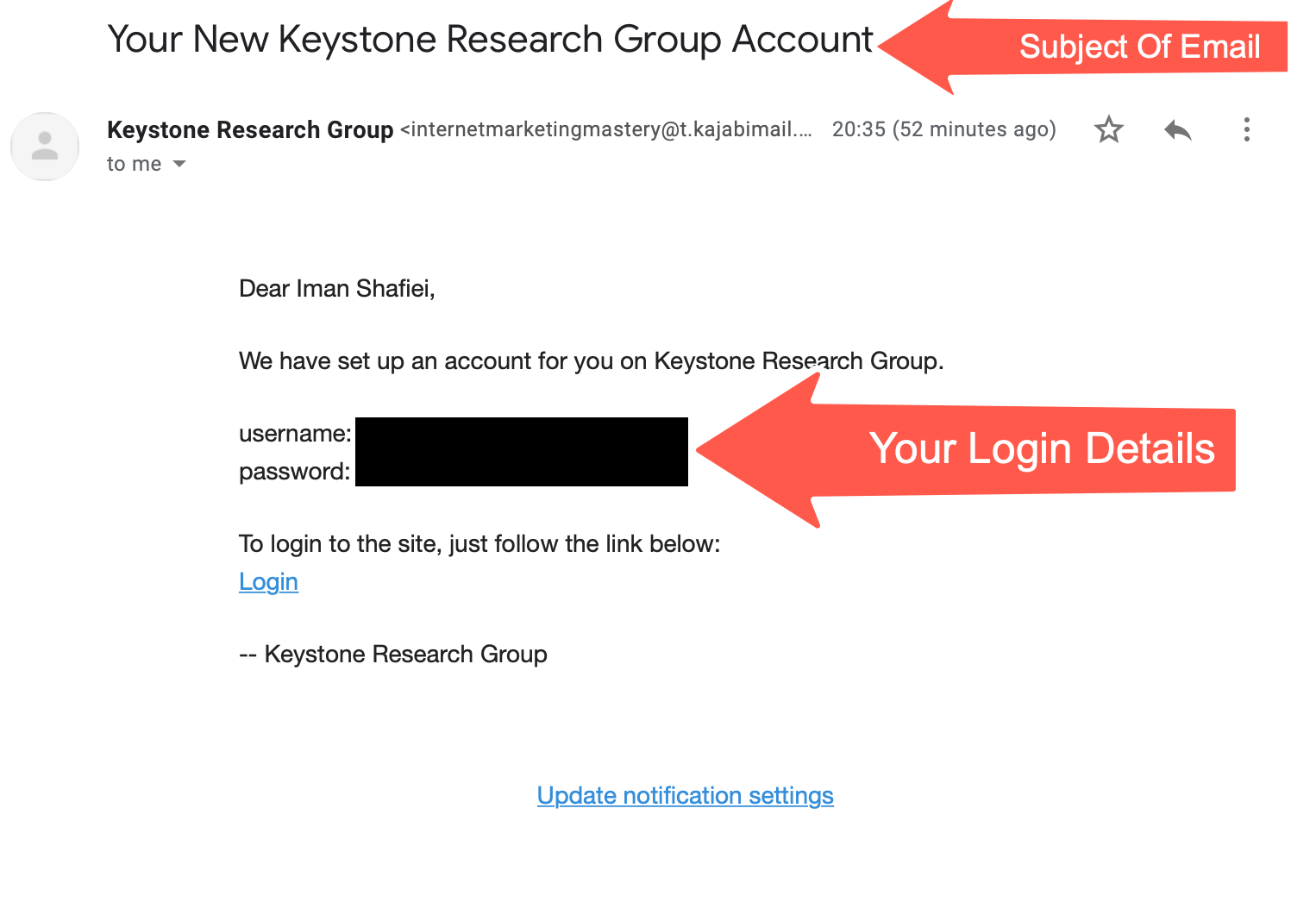Click the sender's grey profile avatar
The height and width of the screenshot is (921, 1316).
tap(45, 147)
